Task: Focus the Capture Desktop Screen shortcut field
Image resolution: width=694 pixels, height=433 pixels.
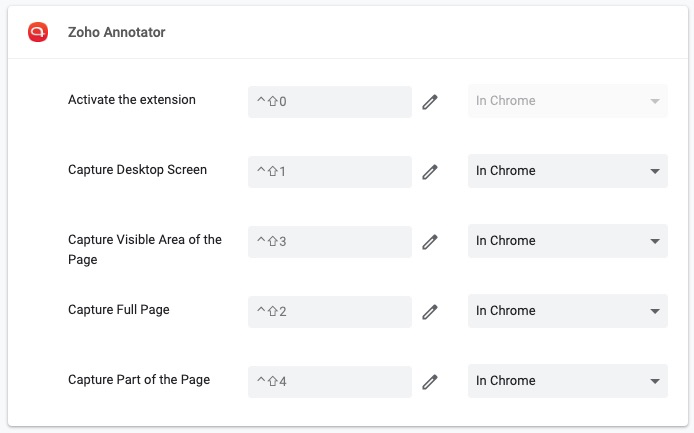Action: (x=329, y=171)
